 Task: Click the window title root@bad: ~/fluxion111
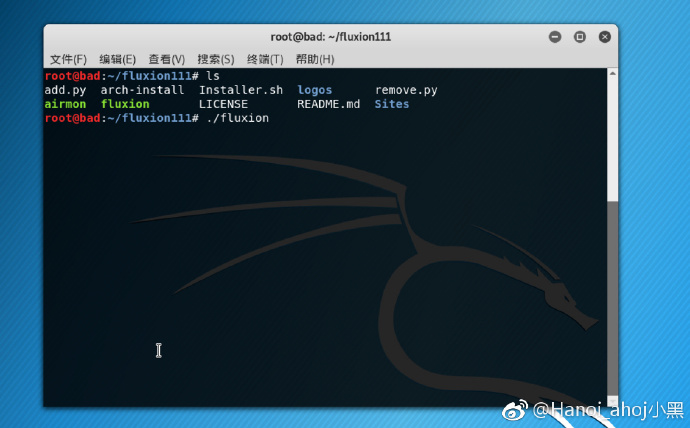[x=330, y=37]
